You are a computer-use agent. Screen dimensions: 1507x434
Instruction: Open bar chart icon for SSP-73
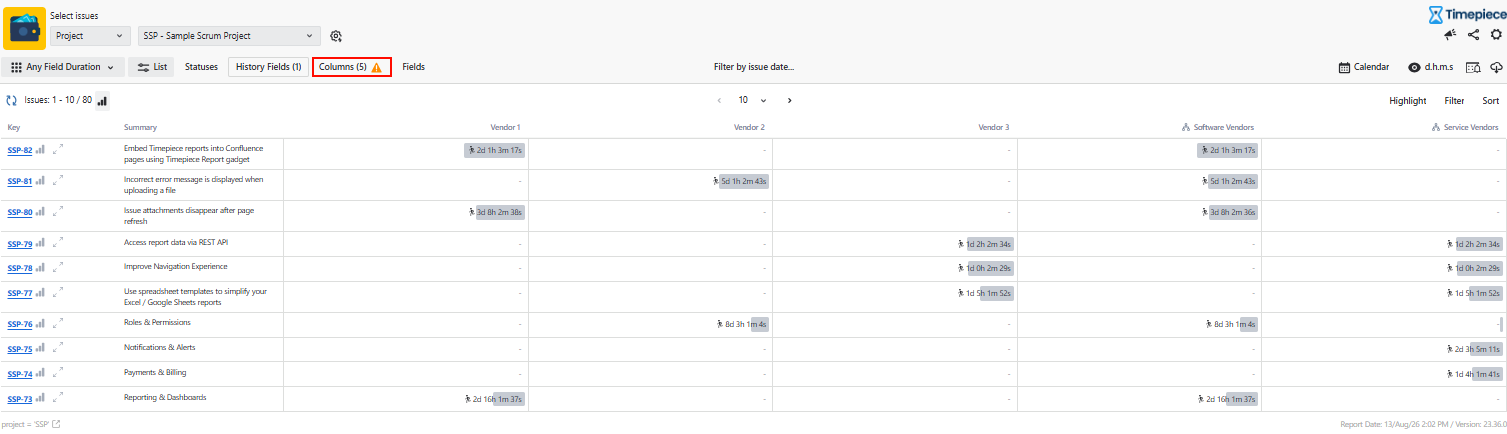click(41, 399)
